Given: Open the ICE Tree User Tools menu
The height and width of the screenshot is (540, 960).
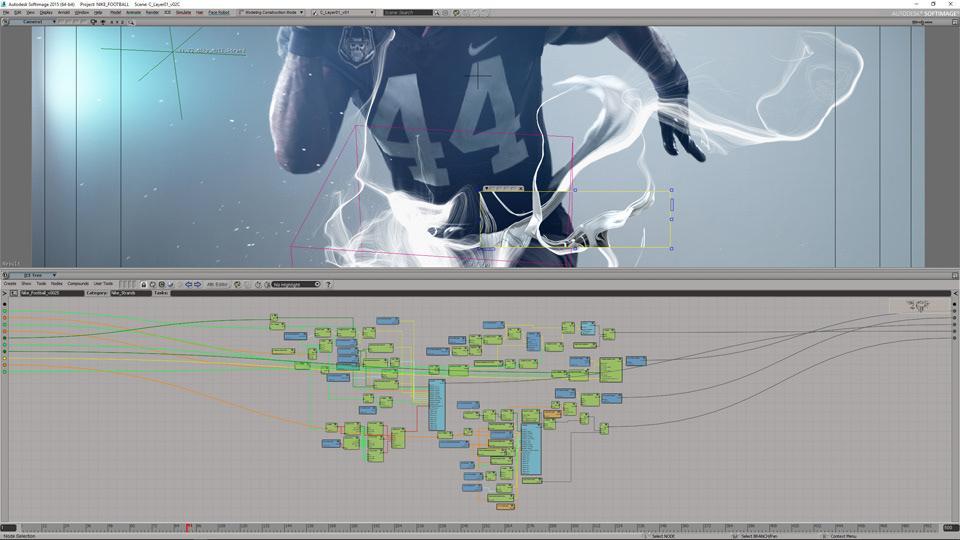Looking at the screenshot, I should point(103,283).
